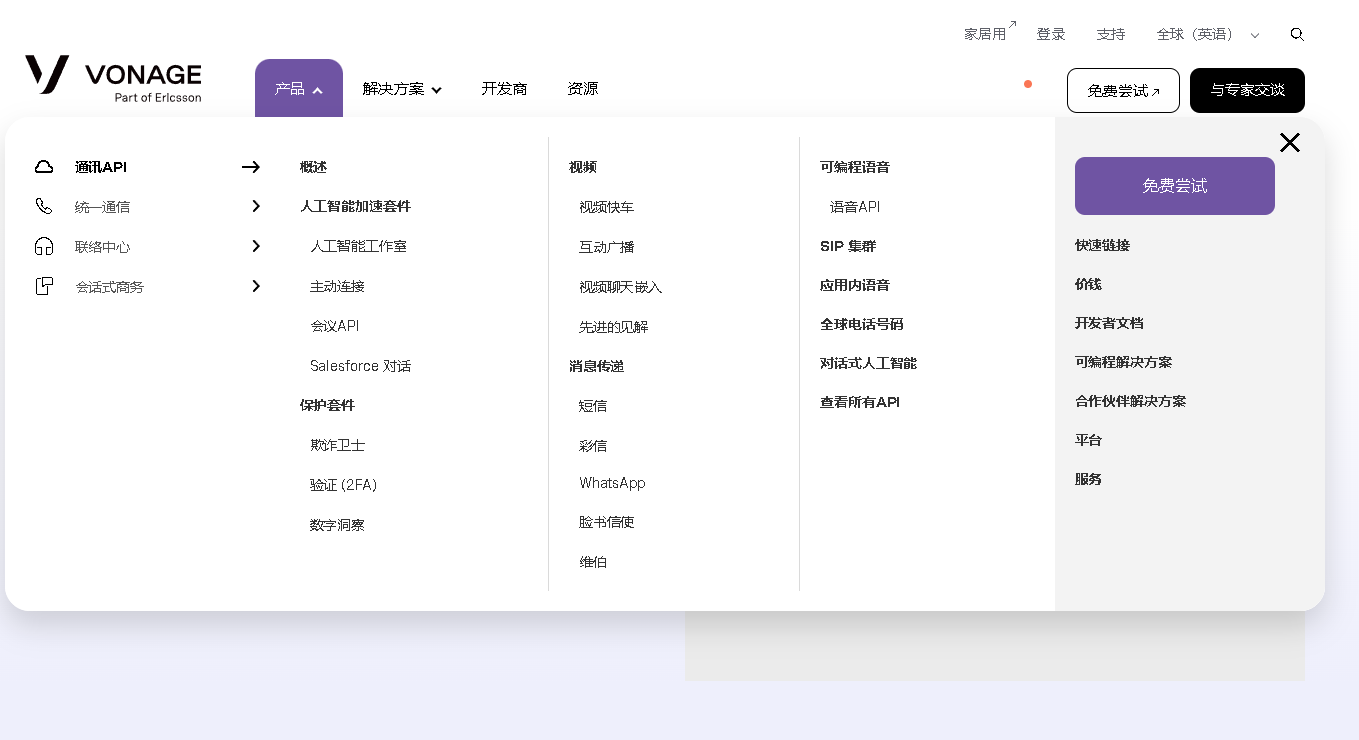Select 联络中心 in the product list

pos(102,247)
